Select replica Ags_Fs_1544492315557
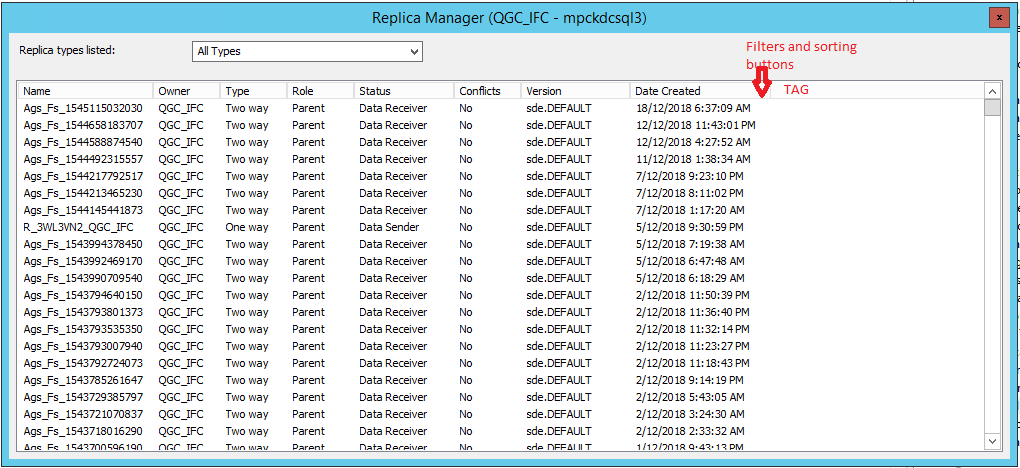This screenshot has height=468, width=1020. (x=83, y=159)
